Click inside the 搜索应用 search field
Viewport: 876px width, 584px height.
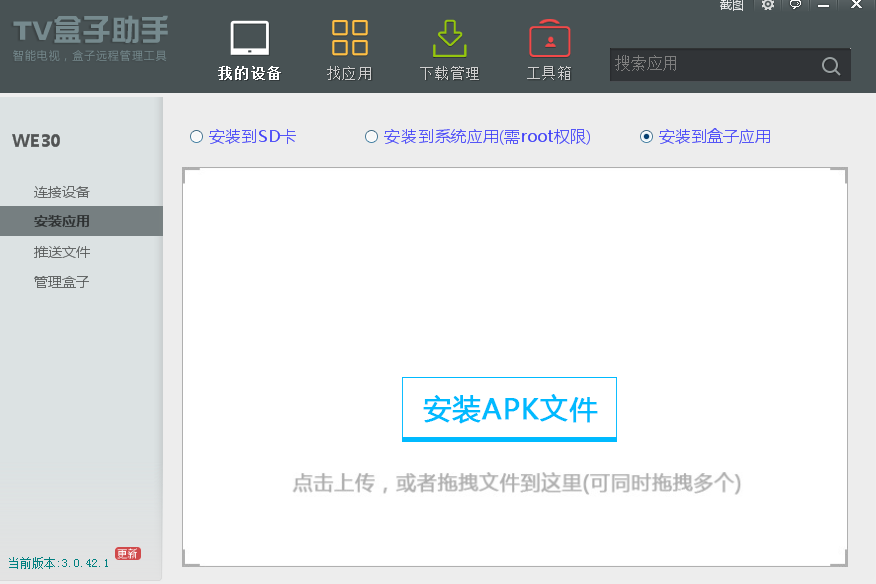click(x=700, y=65)
